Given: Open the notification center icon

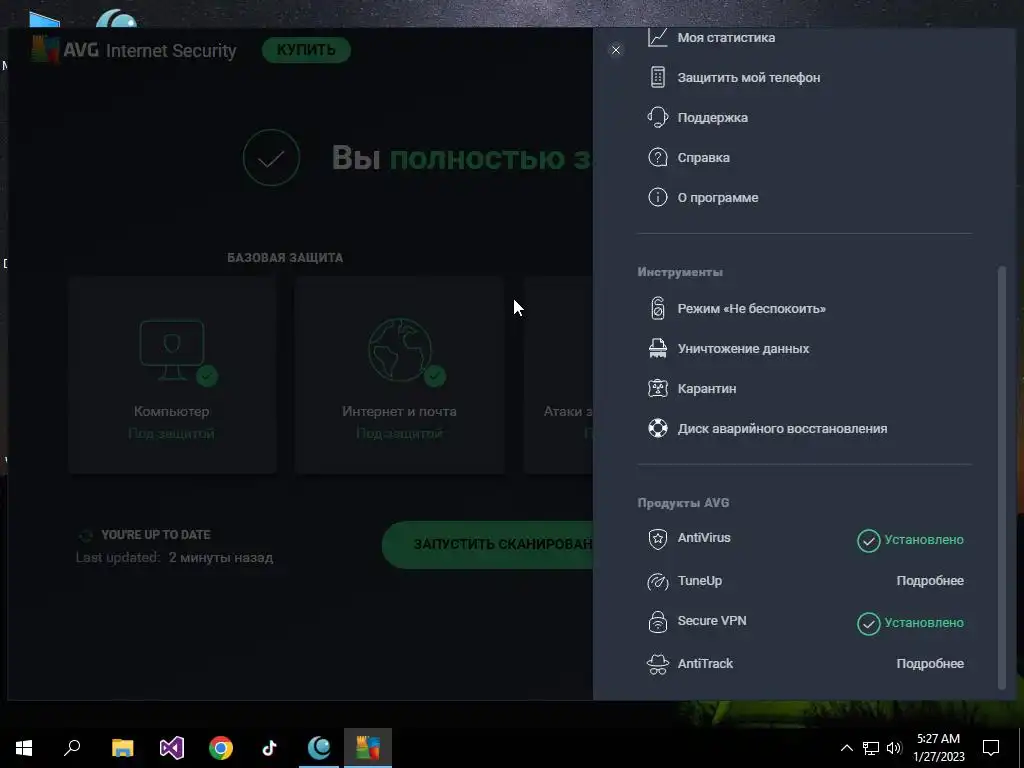Looking at the screenshot, I should tap(991, 748).
